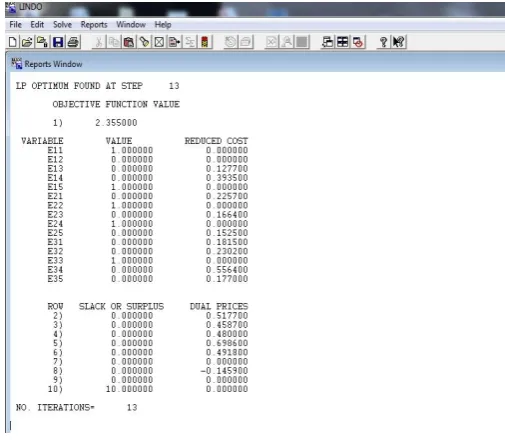Viewport: 505px width, 442px height.
Task: Open Options with the crossed box icon
Action: tap(159, 42)
